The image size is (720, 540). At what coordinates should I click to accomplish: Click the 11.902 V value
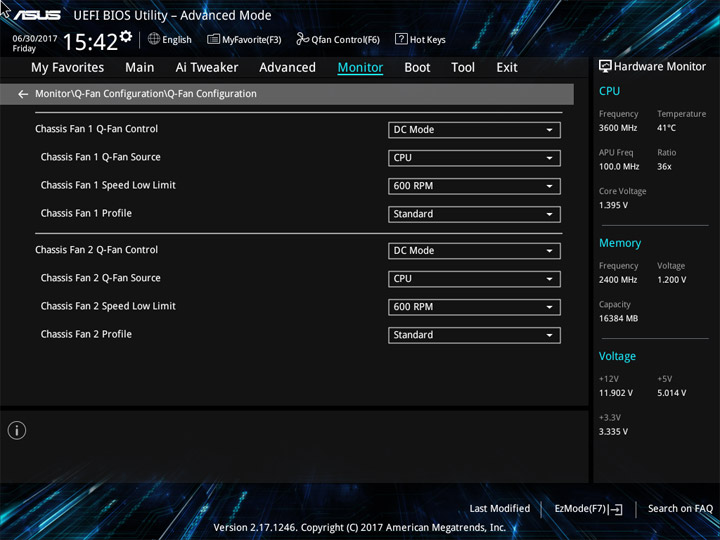pyautogui.click(x=615, y=393)
